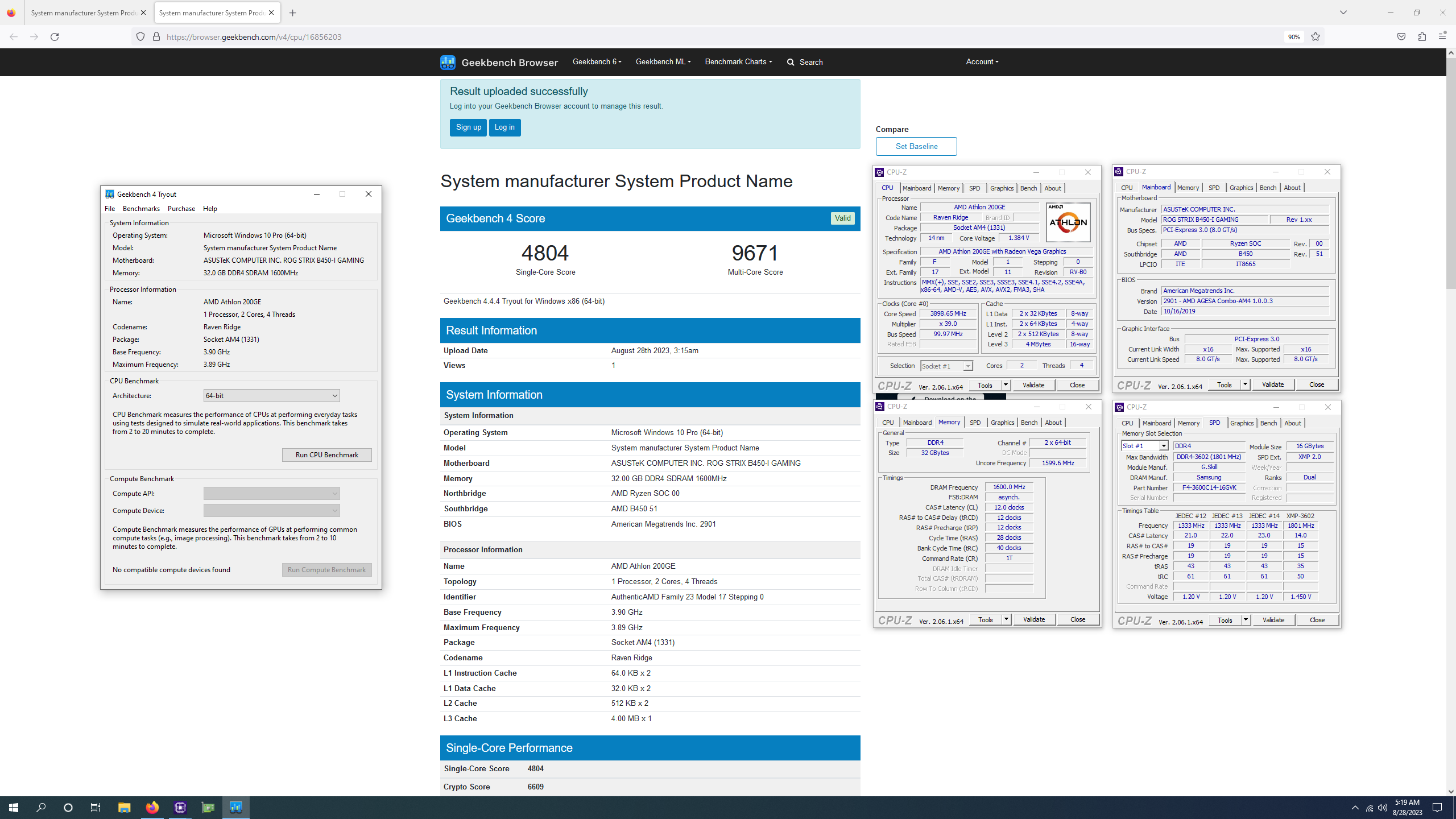Open the Slot #1 memory slot dropdown
The width and height of the screenshot is (1456, 819).
click(1144, 446)
